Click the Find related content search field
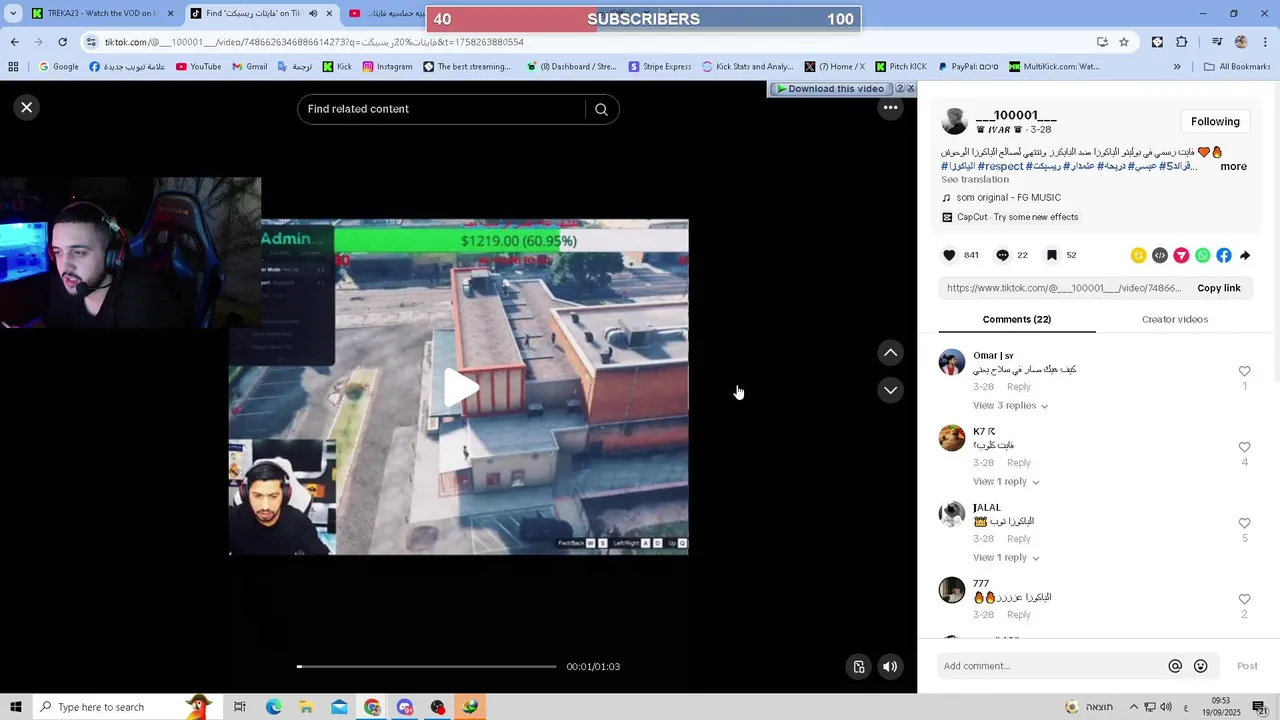Image resolution: width=1280 pixels, height=720 pixels. [x=445, y=109]
